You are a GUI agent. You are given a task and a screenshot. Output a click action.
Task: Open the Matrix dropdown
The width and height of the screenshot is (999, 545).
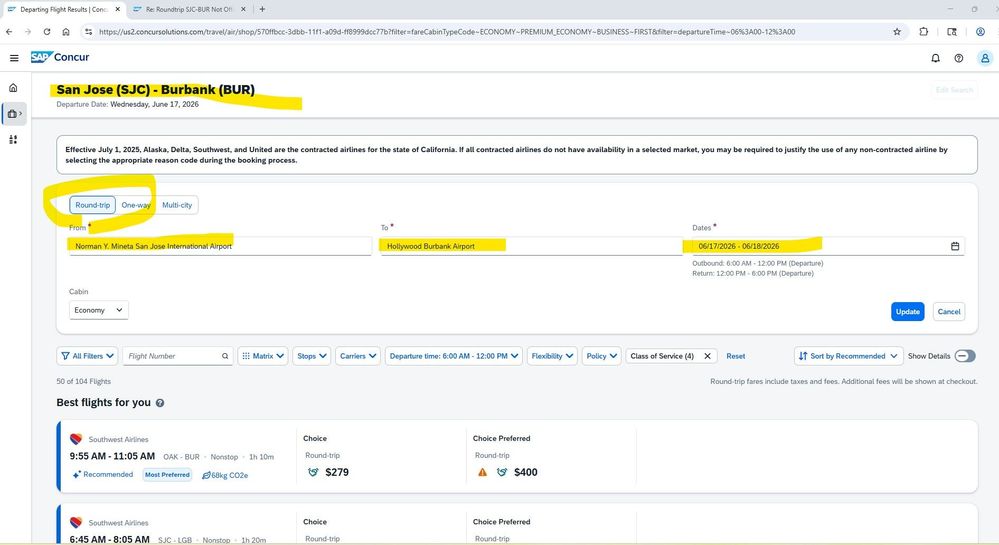[263, 356]
